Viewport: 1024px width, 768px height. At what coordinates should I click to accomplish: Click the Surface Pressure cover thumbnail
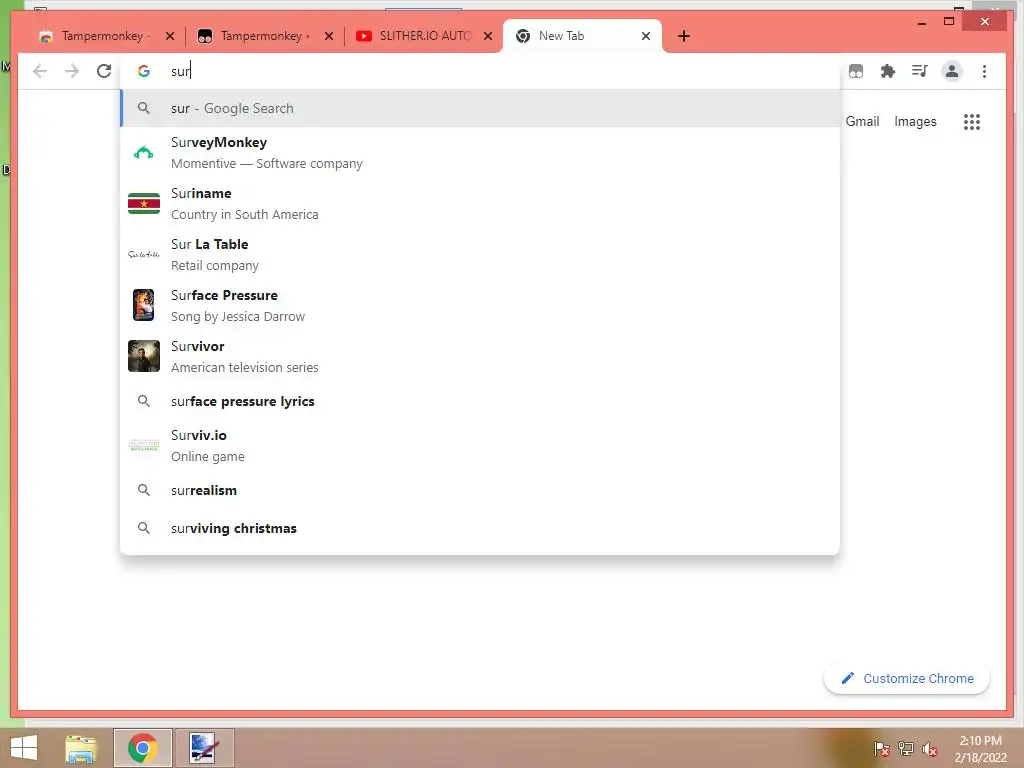(144, 305)
